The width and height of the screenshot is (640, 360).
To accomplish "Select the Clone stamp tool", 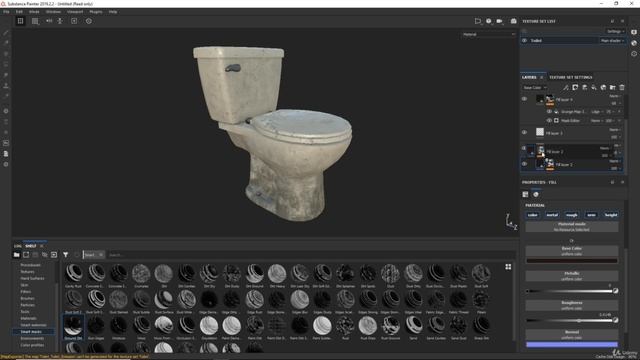I will click(x=6, y=86).
